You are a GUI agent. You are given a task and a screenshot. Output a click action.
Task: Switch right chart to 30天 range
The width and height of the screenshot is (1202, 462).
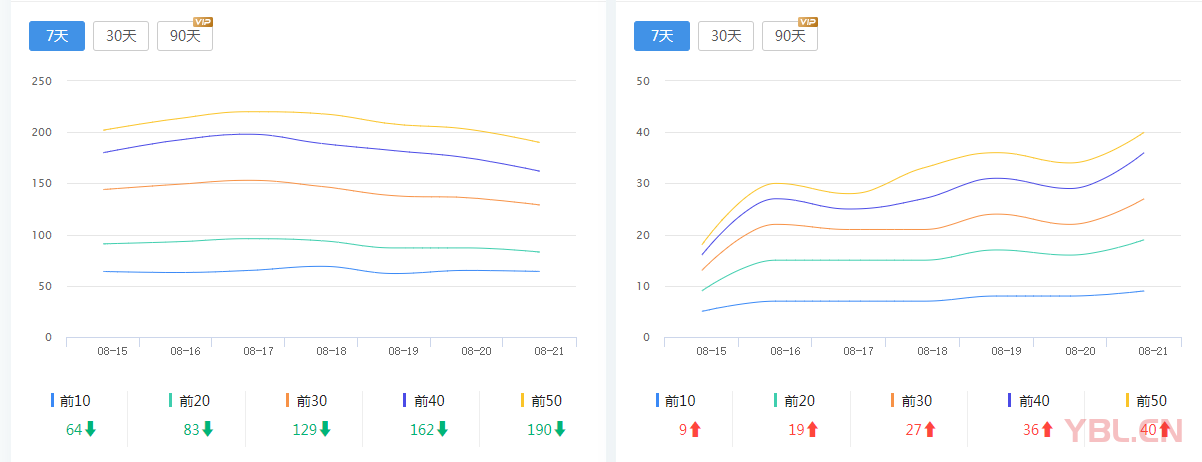726,36
